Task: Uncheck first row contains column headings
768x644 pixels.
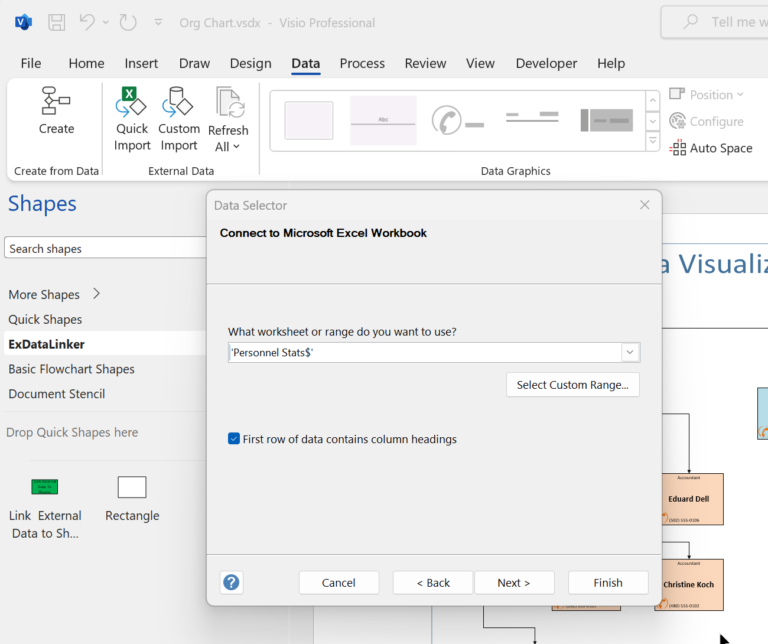Action: click(x=234, y=439)
